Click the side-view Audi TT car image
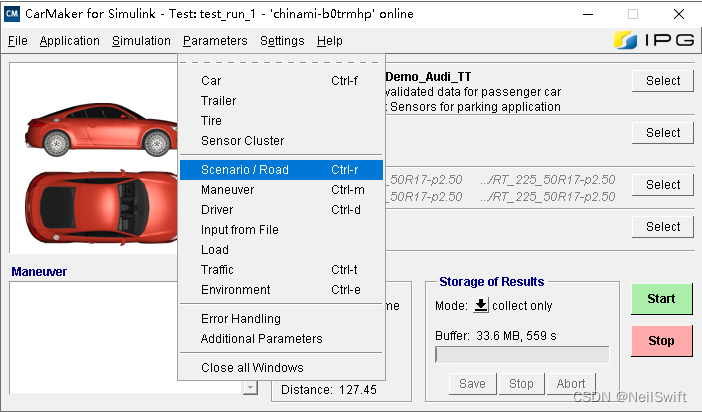The height and width of the screenshot is (412, 702). click(x=101, y=130)
